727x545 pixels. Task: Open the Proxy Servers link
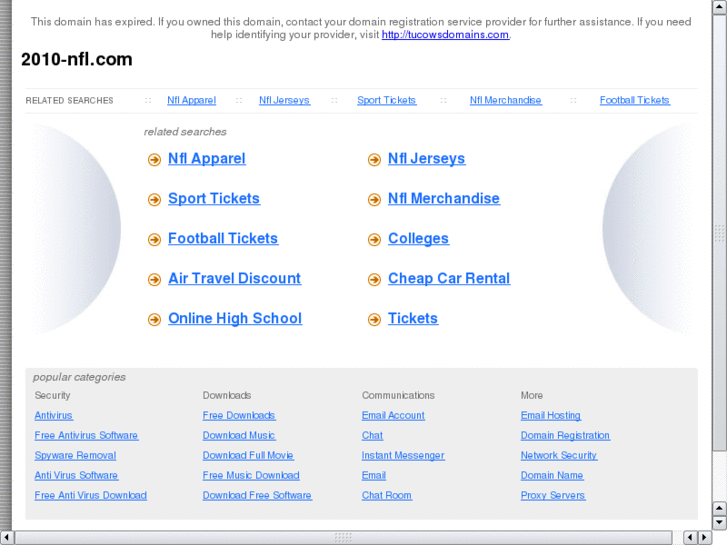click(553, 495)
